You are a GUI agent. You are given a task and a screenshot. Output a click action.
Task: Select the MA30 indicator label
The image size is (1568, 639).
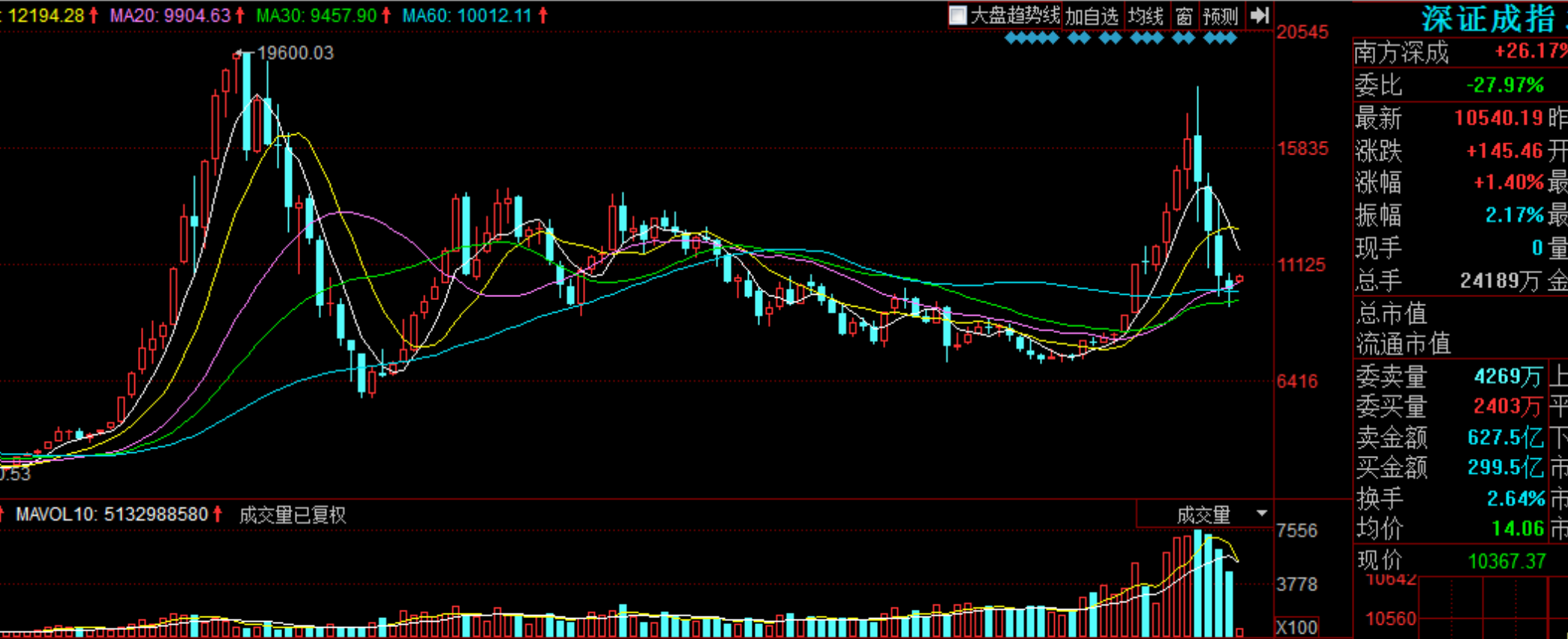[316, 16]
